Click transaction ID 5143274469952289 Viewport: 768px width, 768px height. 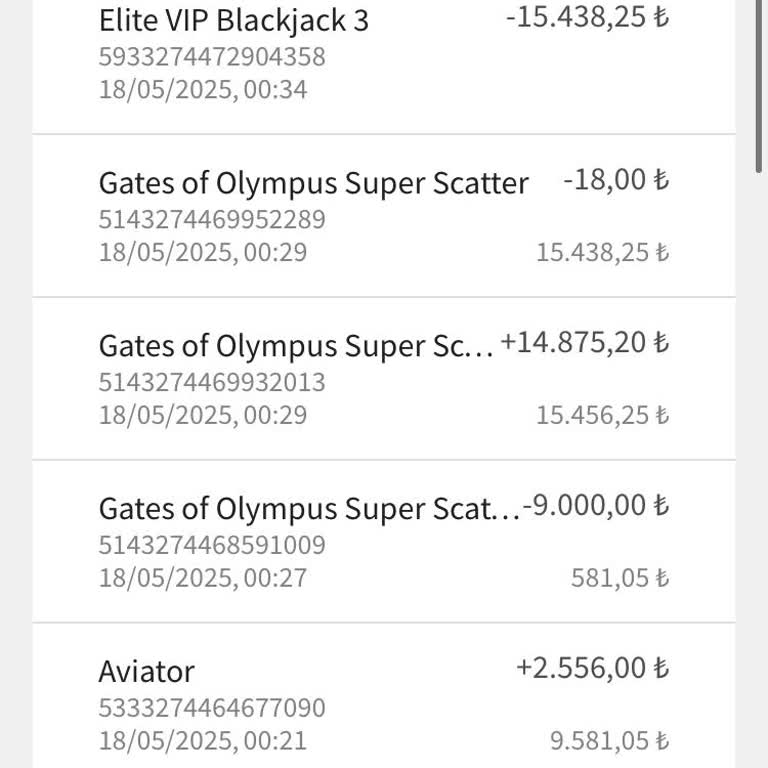tap(212, 219)
